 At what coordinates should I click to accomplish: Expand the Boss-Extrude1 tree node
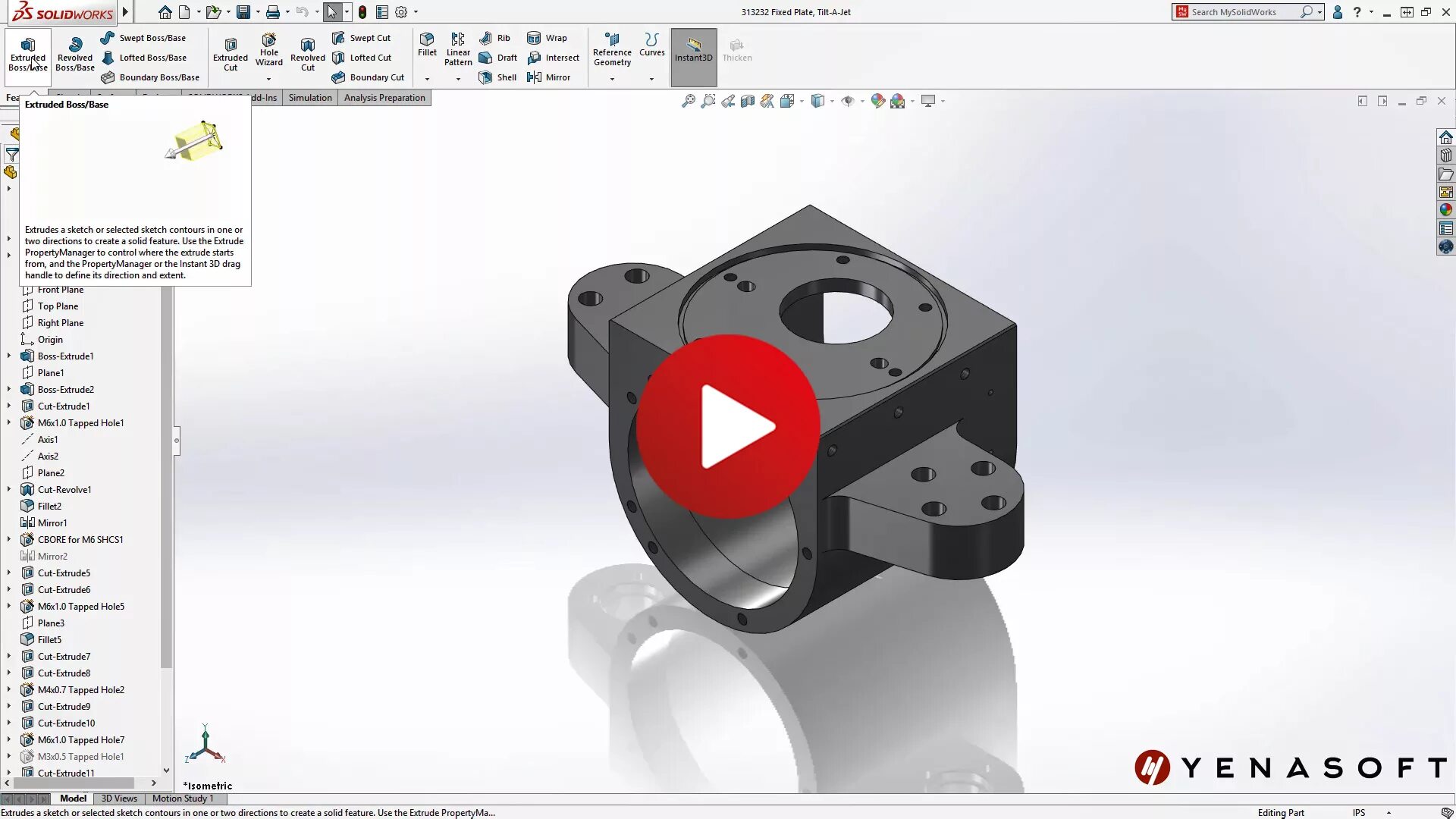[x=8, y=356]
